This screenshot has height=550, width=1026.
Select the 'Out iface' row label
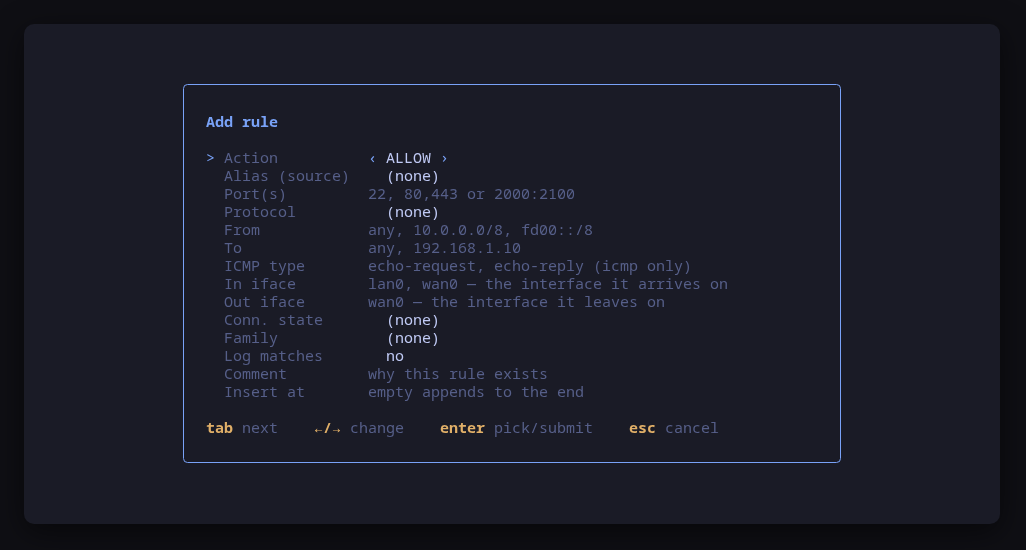(264, 302)
